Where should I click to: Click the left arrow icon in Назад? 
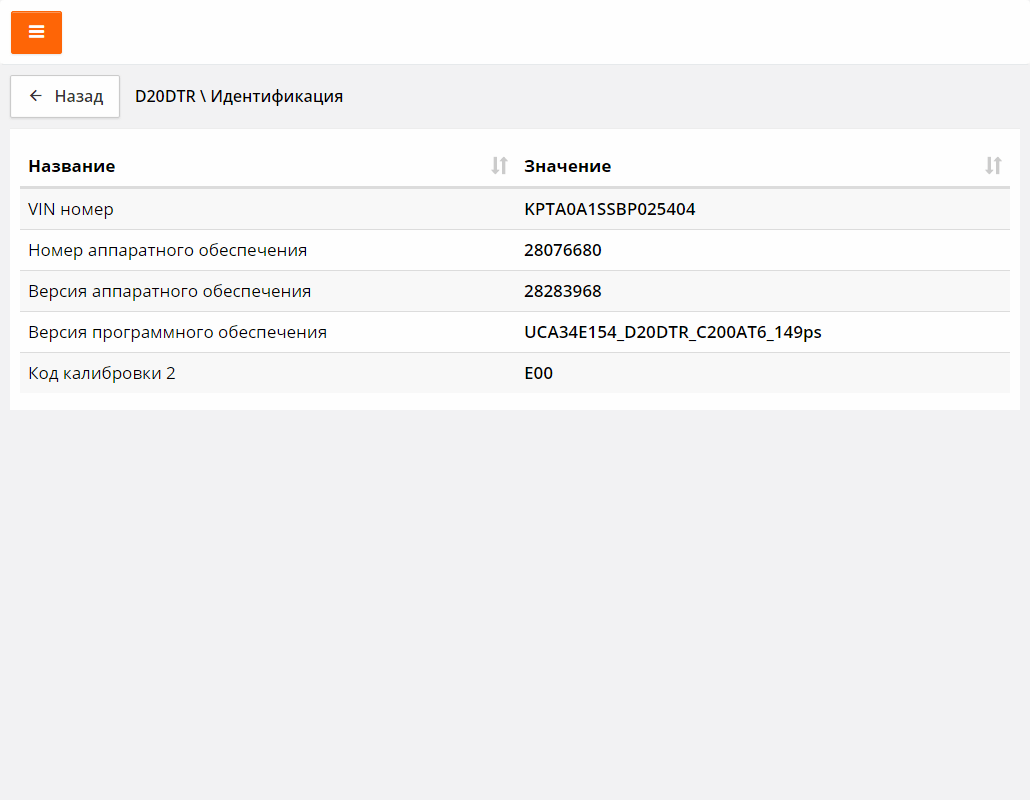point(36,96)
